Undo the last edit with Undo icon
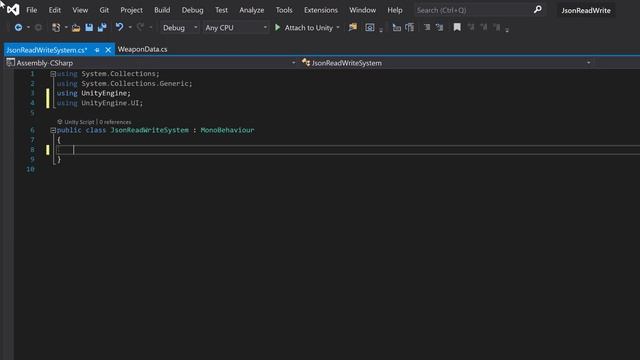 119,27
